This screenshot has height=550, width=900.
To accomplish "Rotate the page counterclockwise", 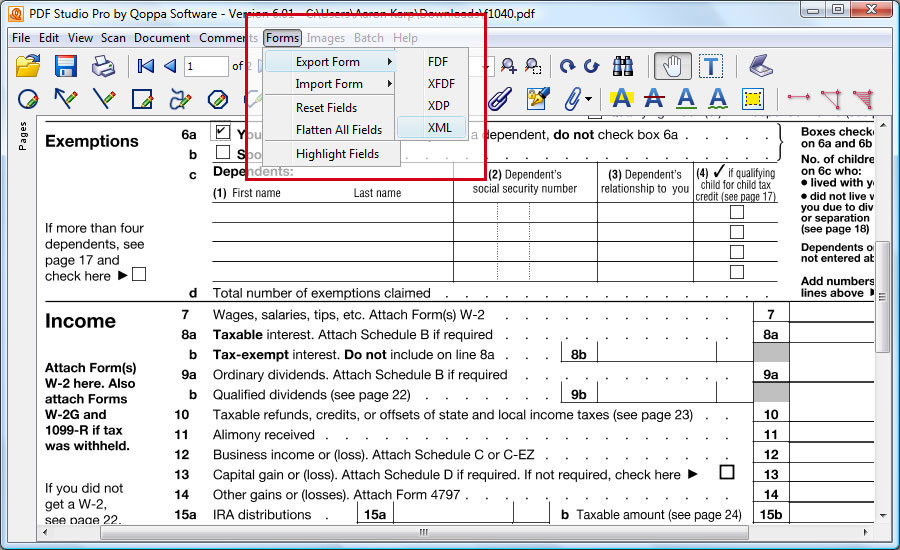I will [592, 67].
